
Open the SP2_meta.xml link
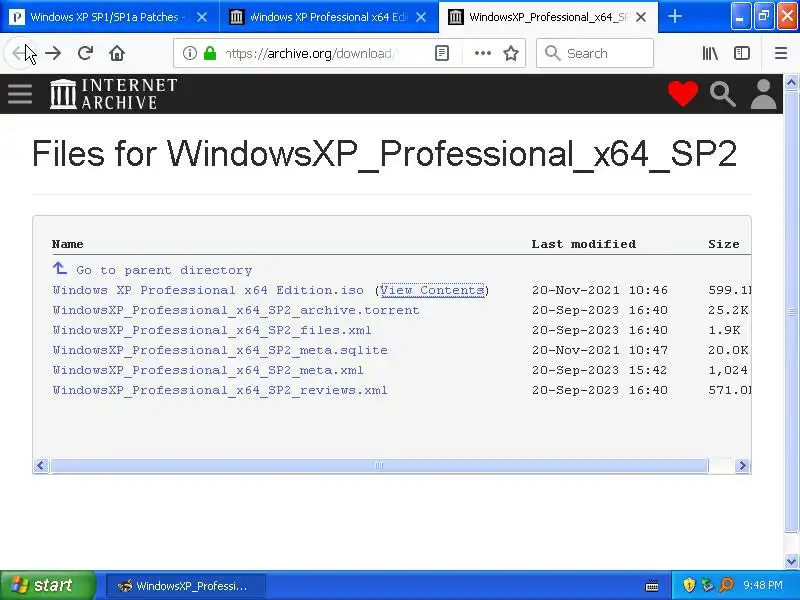tap(208, 370)
